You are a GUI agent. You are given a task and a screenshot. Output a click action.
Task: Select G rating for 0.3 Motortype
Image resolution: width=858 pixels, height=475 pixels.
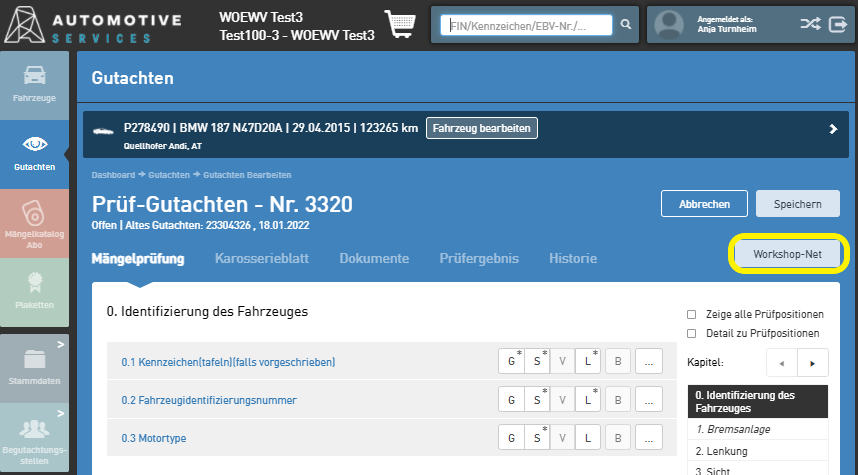[x=512, y=438]
